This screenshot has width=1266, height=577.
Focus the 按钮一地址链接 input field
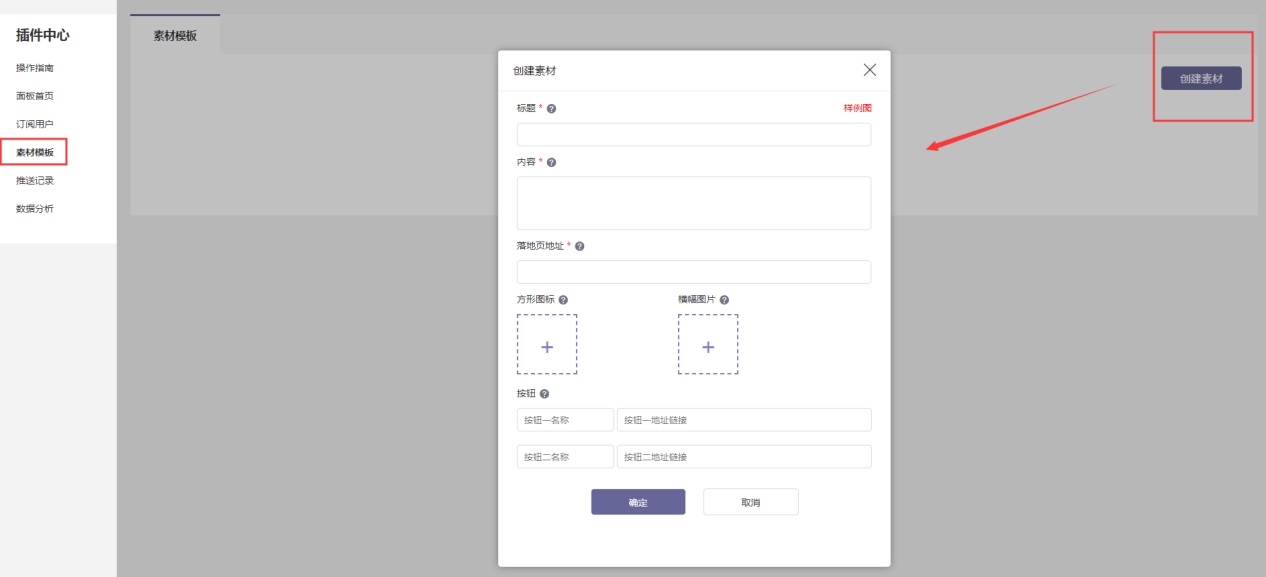[744, 420]
